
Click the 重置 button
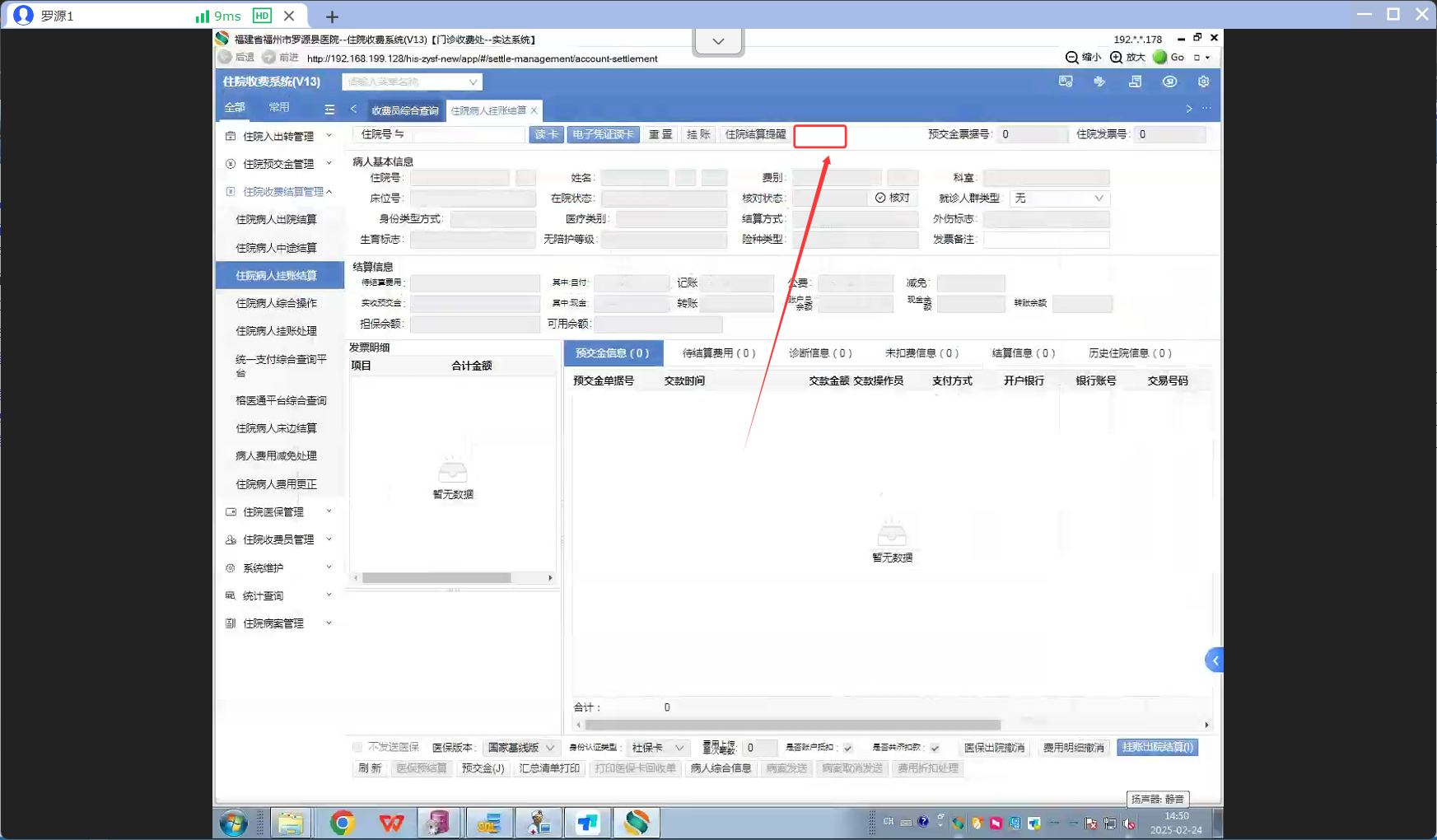[660, 134]
